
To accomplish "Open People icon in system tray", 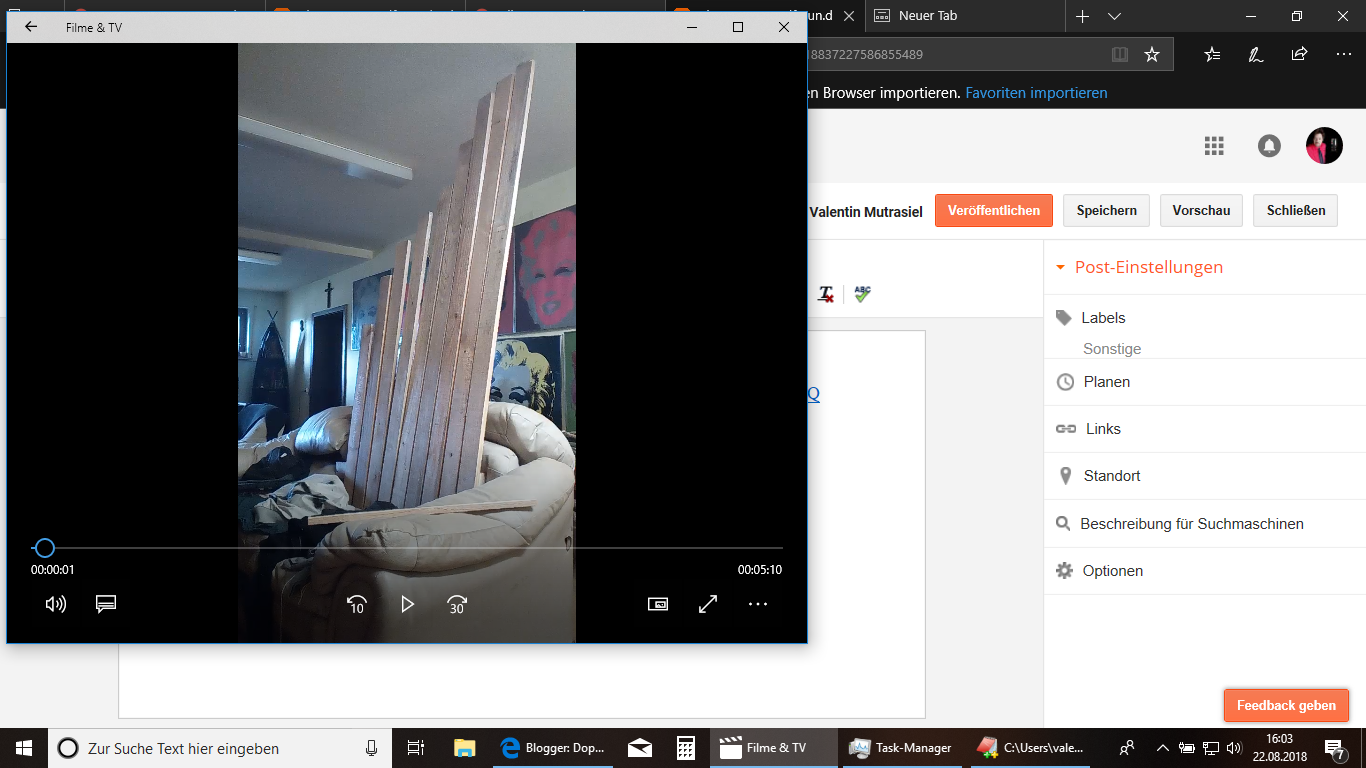I will point(1127,748).
